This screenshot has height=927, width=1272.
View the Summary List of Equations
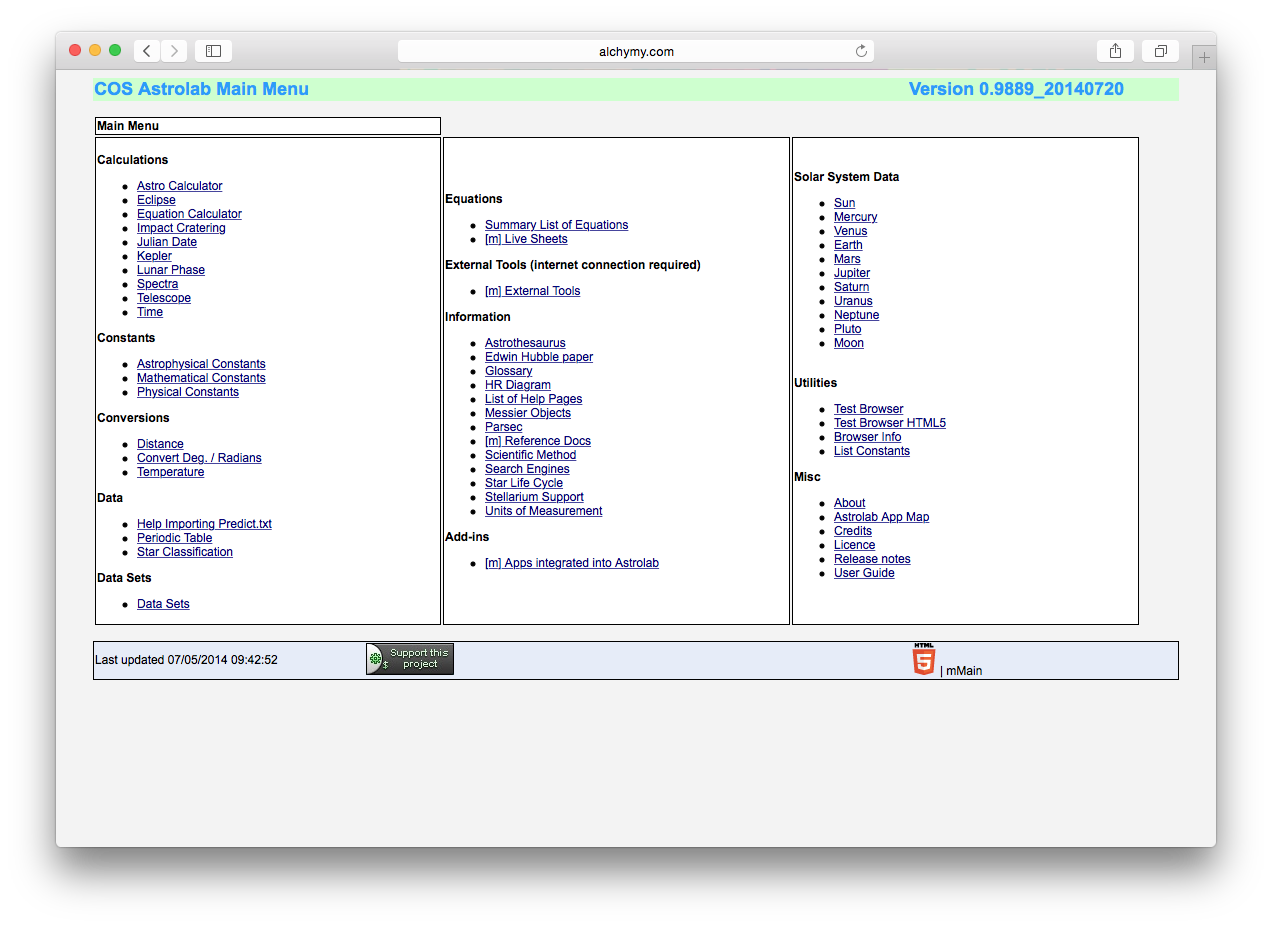click(x=556, y=224)
